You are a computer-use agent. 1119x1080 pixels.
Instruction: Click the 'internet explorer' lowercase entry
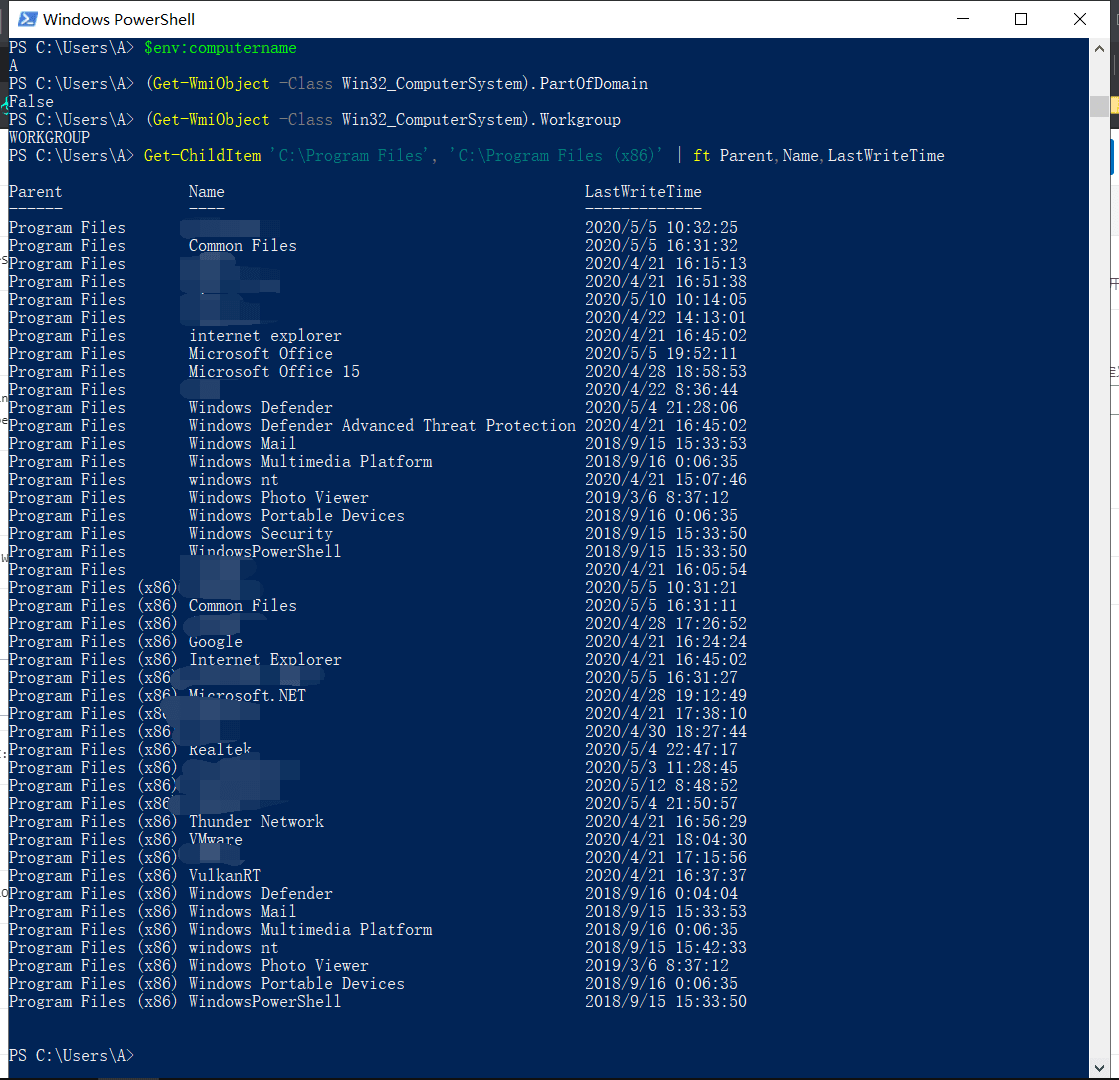point(265,335)
